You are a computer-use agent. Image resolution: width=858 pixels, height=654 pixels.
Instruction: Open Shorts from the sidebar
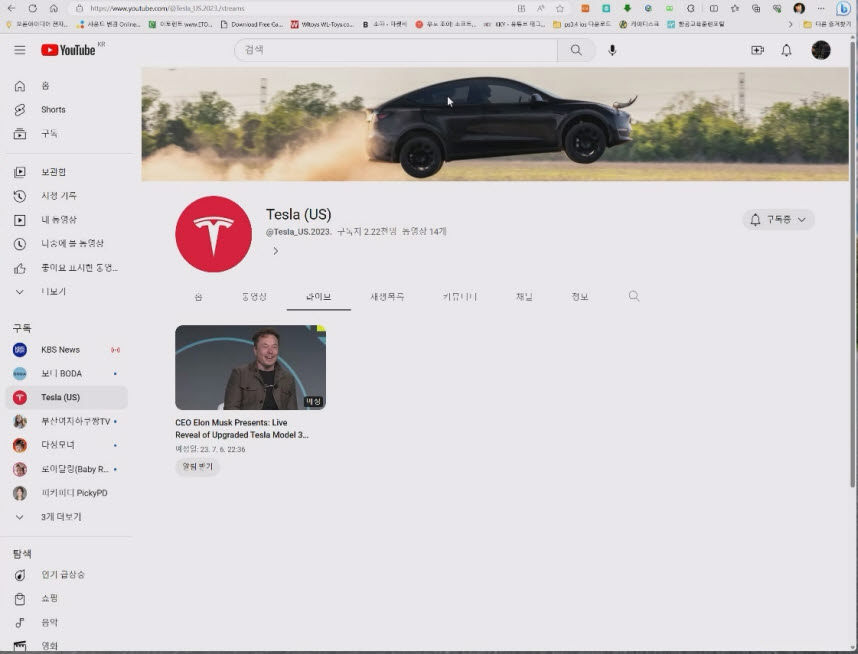coord(67,109)
